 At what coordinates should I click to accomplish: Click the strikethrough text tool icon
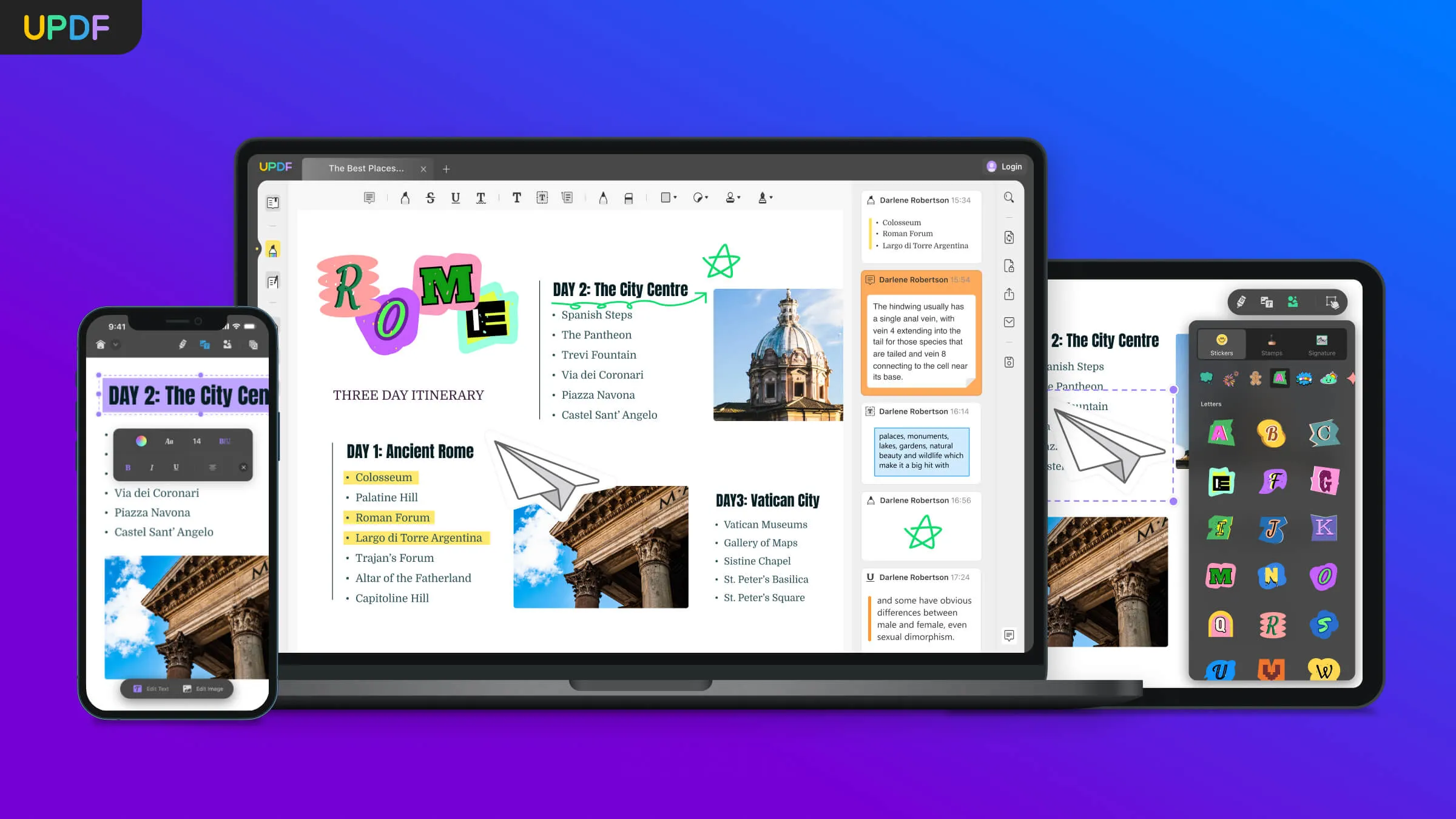[x=431, y=197]
